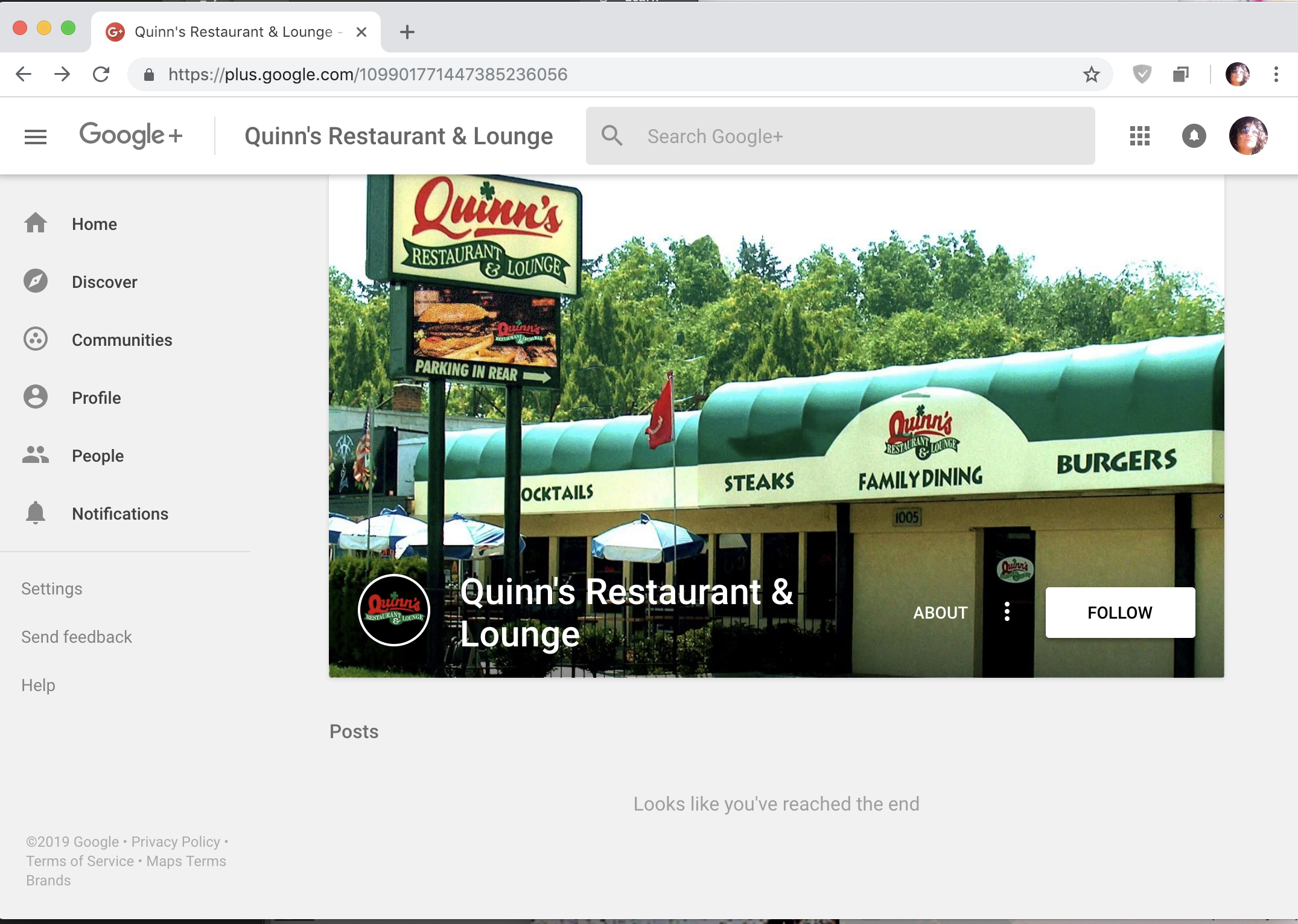Reload the current page

pos(101,74)
